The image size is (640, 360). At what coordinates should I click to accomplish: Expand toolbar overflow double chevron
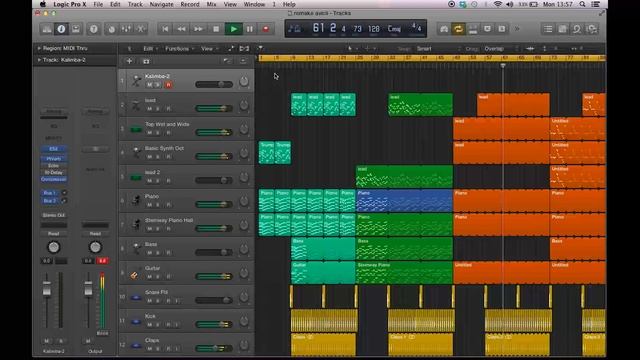[517, 29]
